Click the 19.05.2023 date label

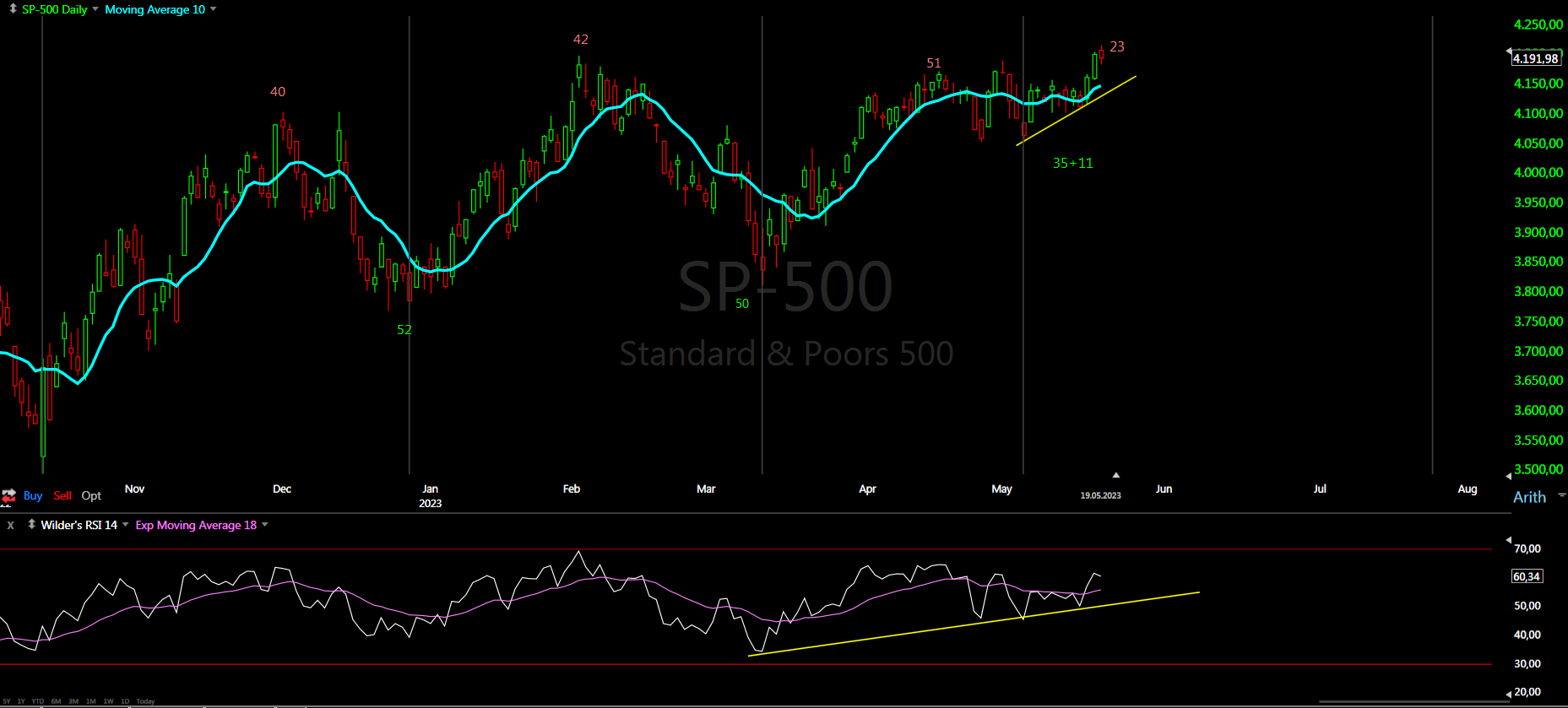[1100, 495]
